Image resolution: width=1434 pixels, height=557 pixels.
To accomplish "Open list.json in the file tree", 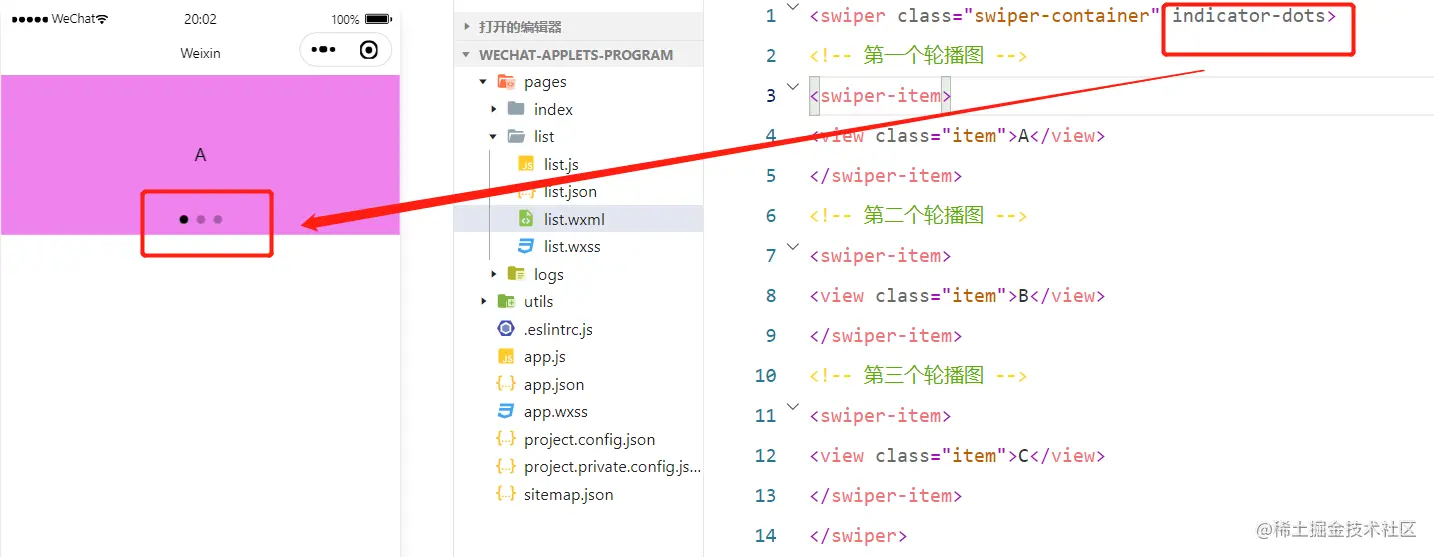I will (570, 191).
